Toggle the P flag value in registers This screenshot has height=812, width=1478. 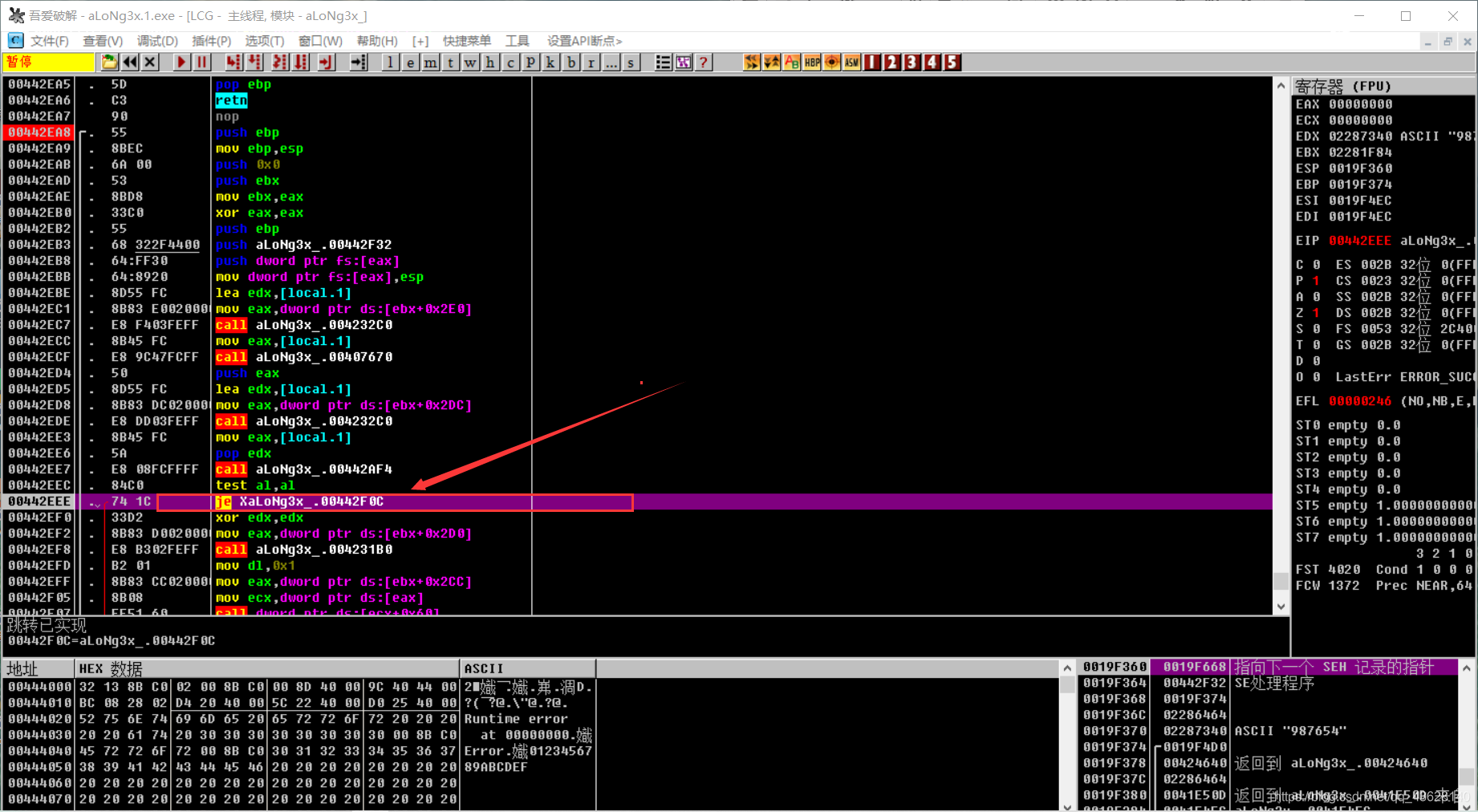1316,281
